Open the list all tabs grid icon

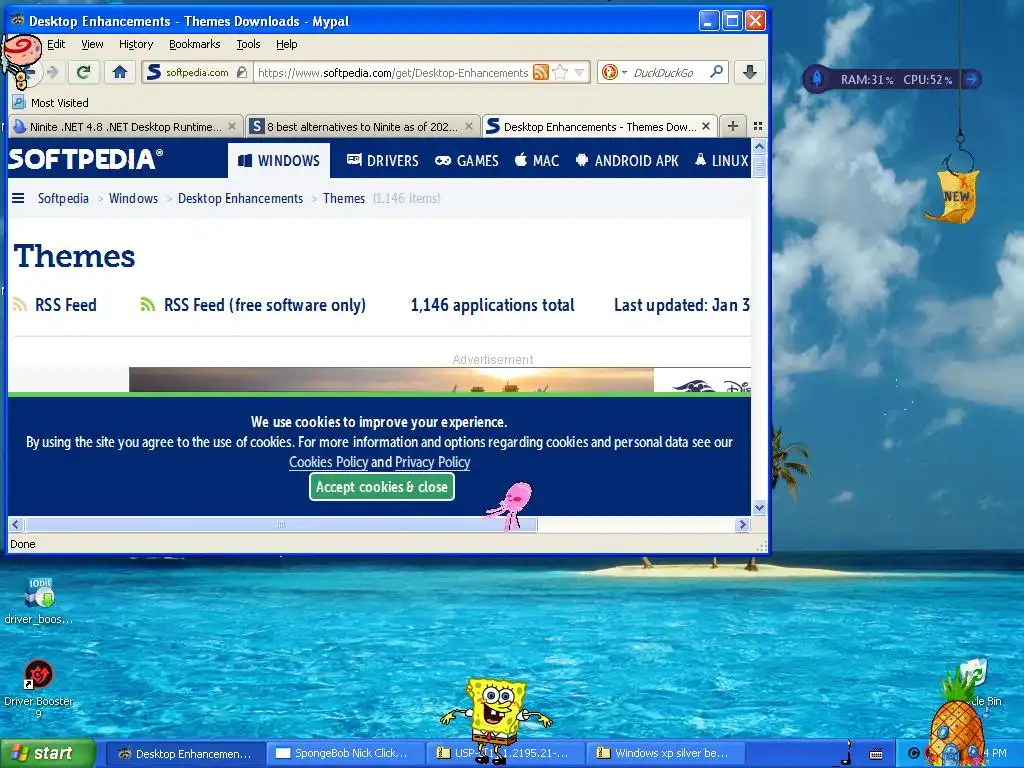pyautogui.click(x=758, y=126)
